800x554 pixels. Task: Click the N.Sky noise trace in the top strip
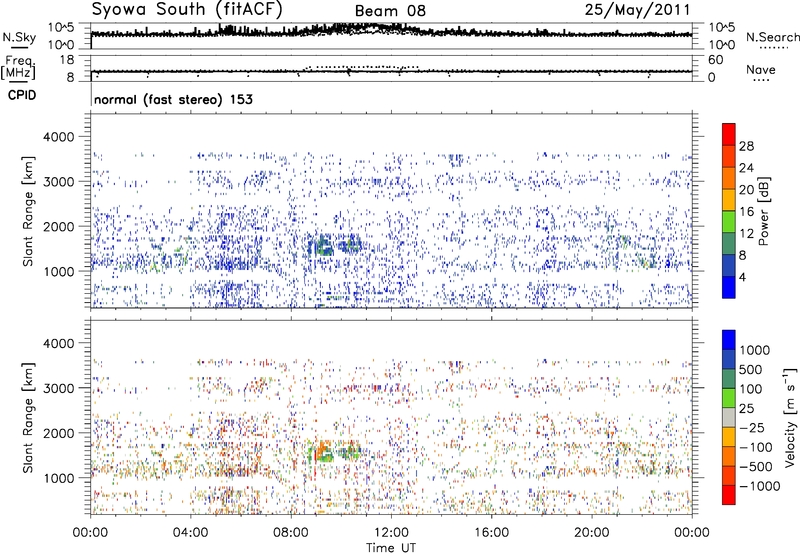point(391,32)
